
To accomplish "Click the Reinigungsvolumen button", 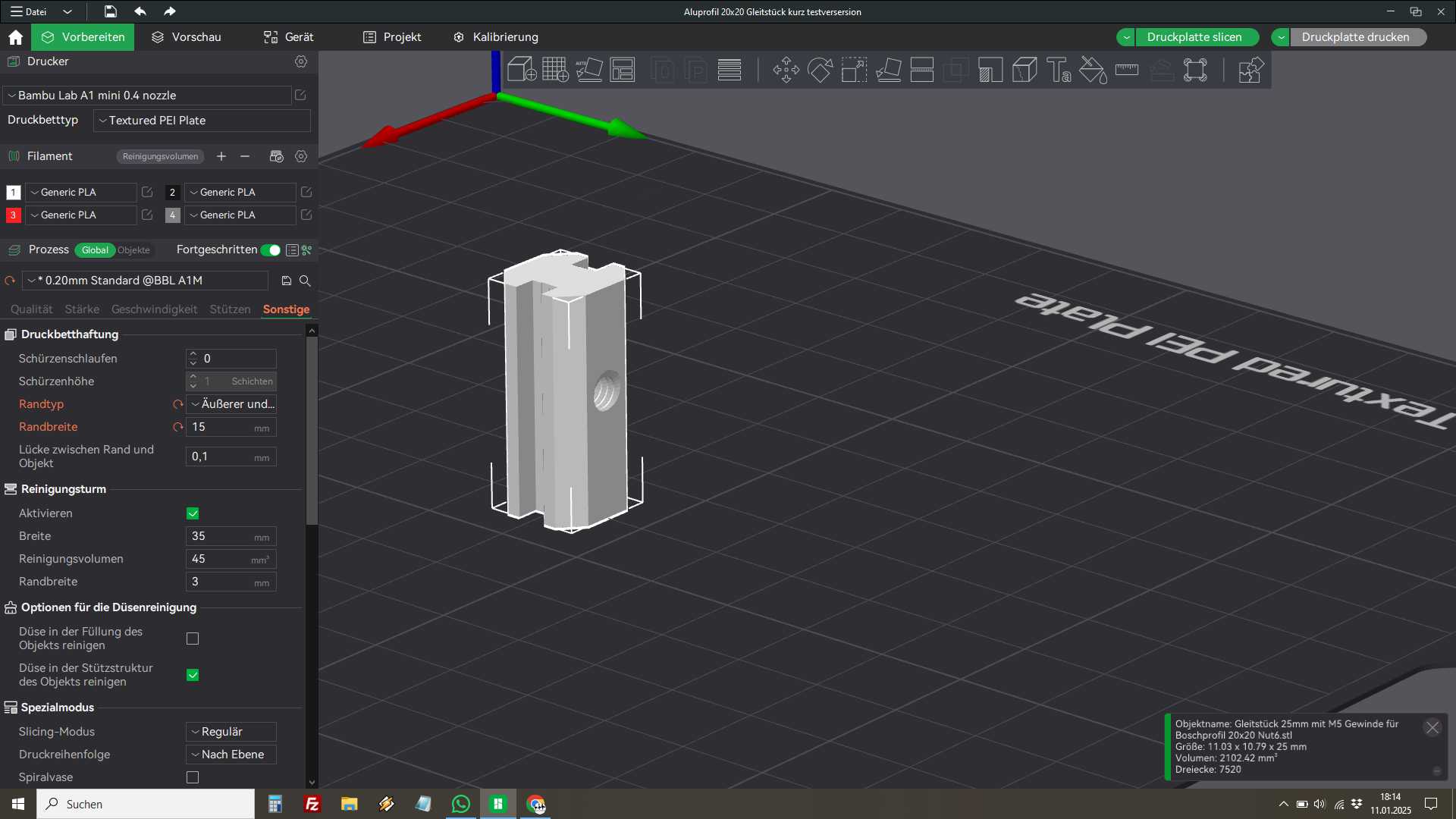I will point(160,156).
